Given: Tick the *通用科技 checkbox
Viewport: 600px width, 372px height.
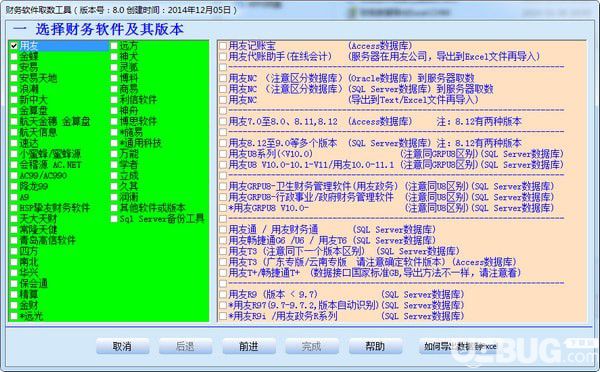Looking at the screenshot, I should click(x=114, y=143).
